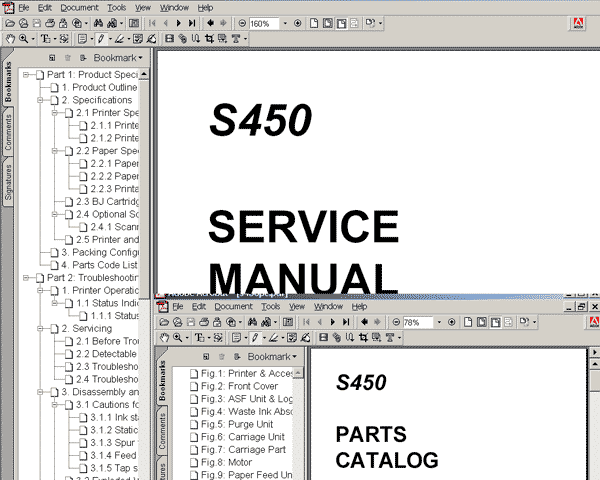Click binoculars Find icon in top toolbar

point(102,22)
